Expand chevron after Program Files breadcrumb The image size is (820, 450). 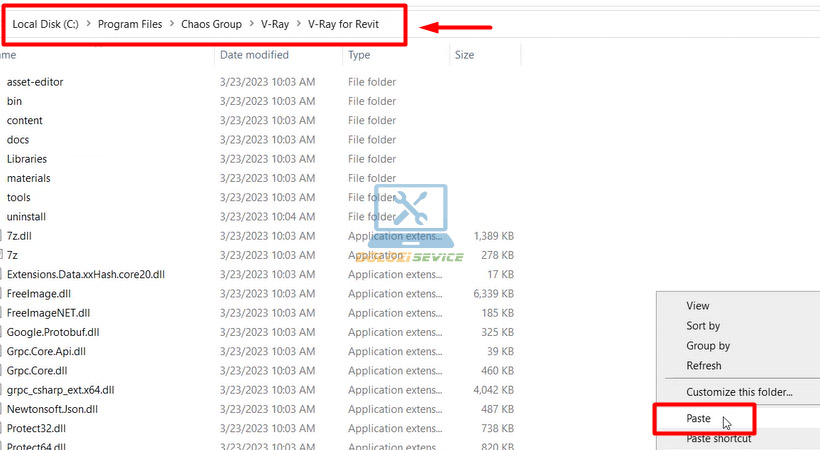click(x=172, y=25)
